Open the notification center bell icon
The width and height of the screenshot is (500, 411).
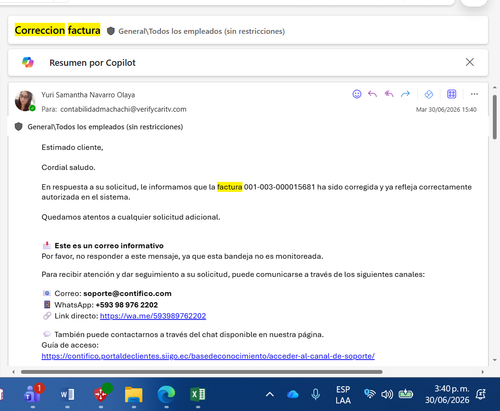coord(481,395)
